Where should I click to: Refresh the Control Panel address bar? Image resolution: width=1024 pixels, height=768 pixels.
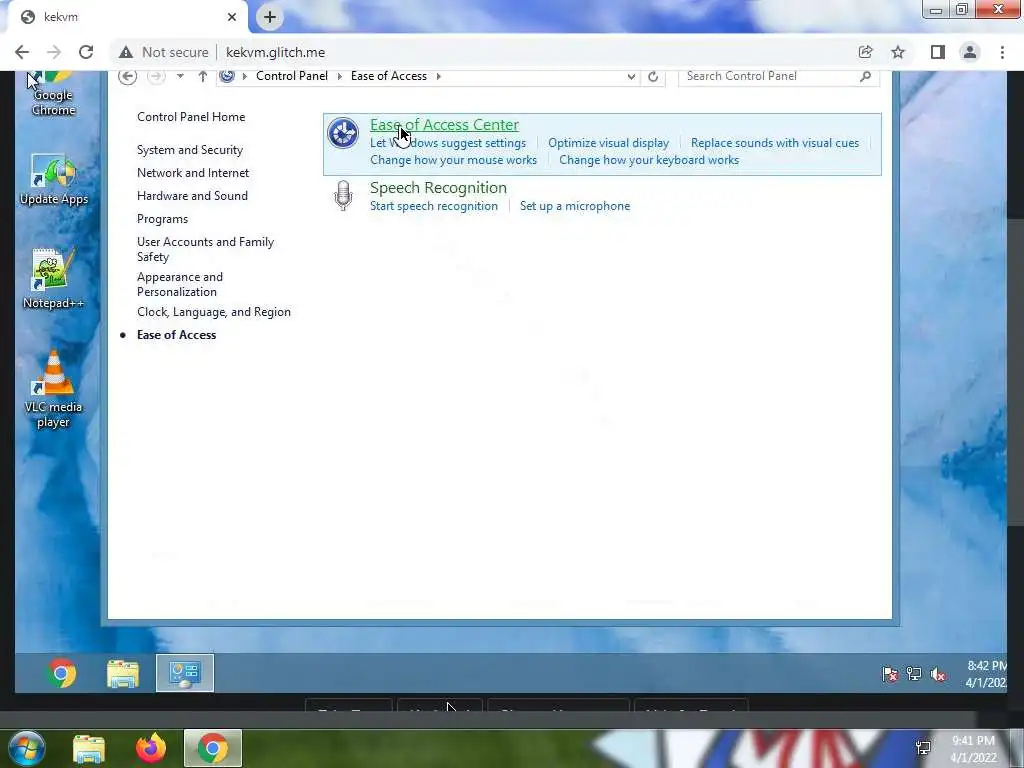652,76
